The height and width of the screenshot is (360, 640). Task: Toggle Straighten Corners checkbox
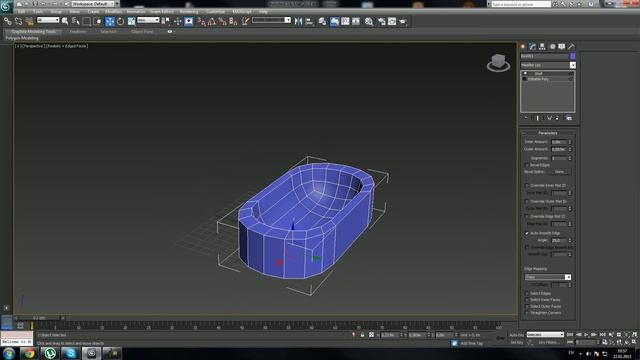(527, 313)
